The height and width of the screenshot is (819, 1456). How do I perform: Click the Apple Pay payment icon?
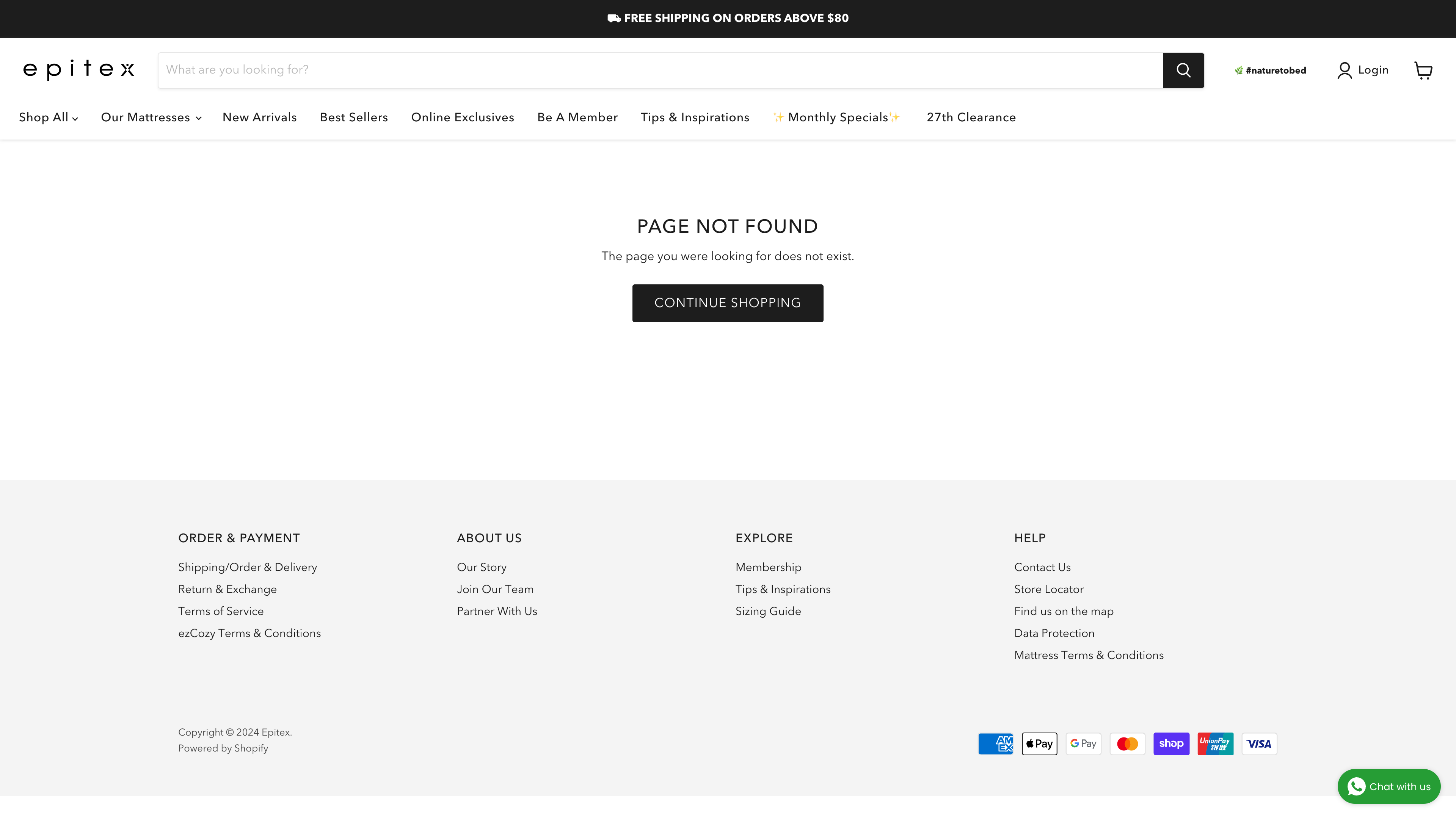coord(1039,743)
